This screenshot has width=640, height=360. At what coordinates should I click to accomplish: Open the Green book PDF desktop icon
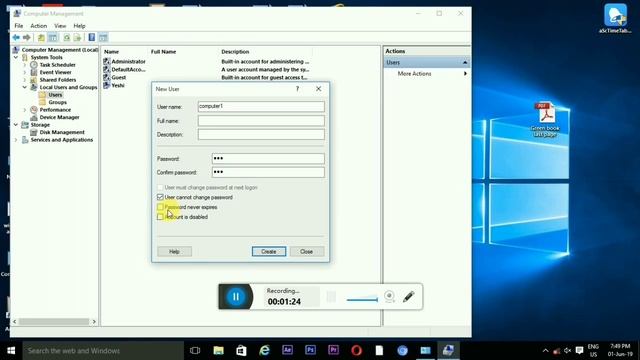pyautogui.click(x=546, y=119)
